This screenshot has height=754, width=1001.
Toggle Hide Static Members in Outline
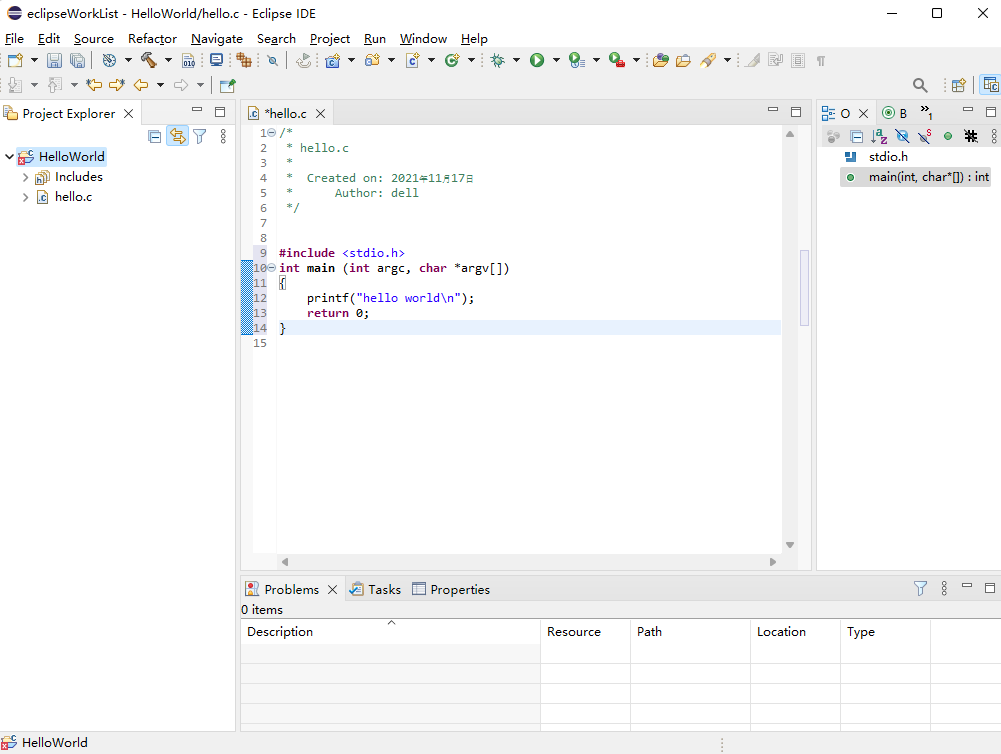pyautogui.click(x=925, y=136)
